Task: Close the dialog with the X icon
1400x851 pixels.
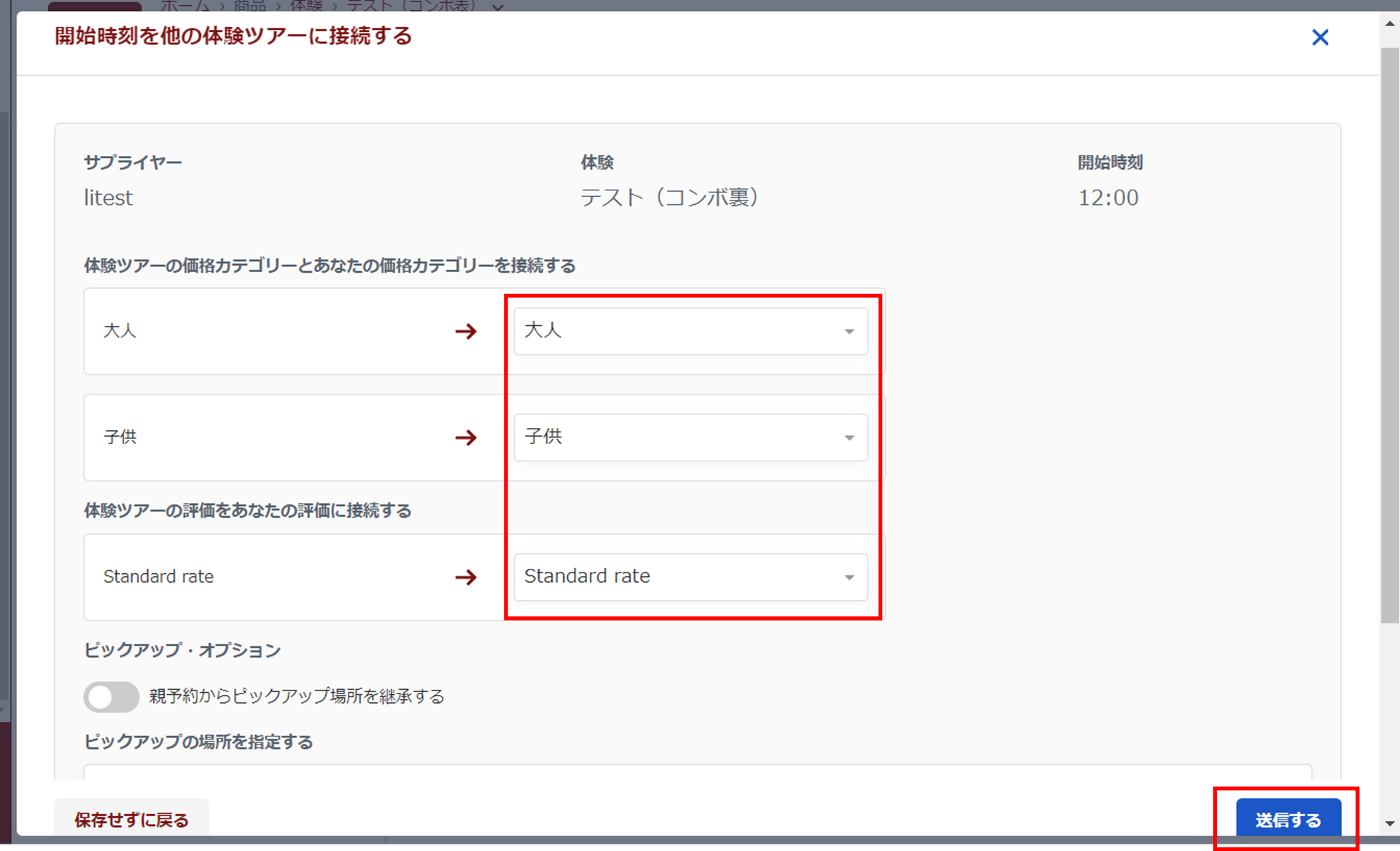Action: (1320, 37)
